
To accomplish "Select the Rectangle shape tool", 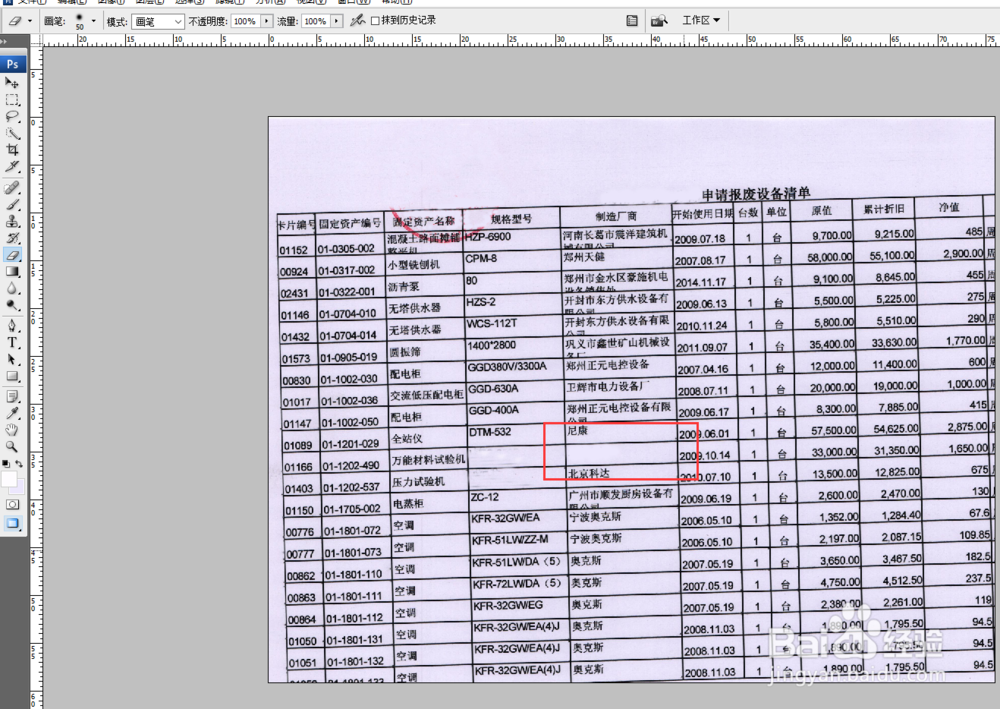I will (x=12, y=376).
